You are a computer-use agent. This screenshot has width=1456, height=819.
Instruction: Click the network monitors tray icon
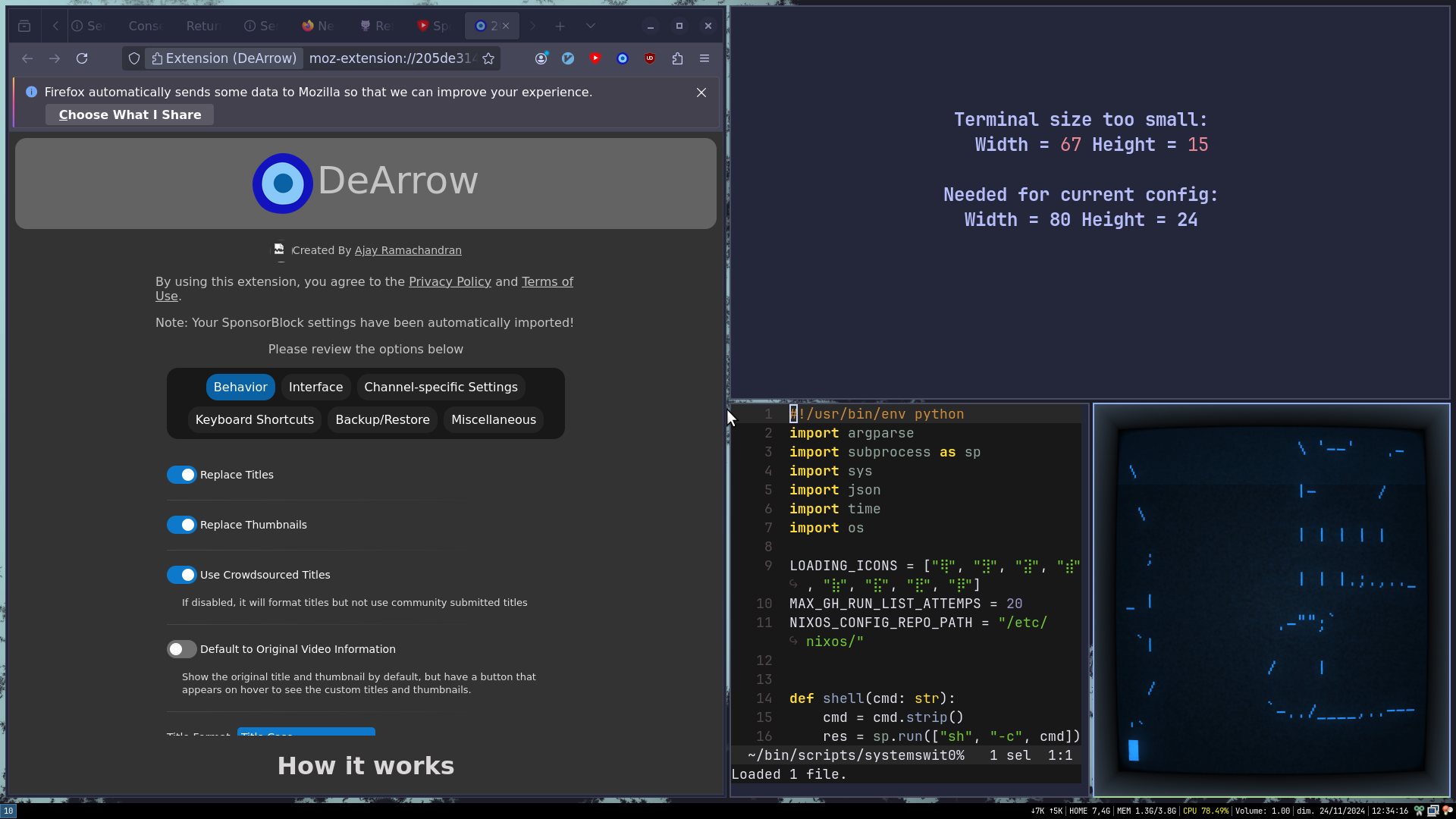[1433, 811]
